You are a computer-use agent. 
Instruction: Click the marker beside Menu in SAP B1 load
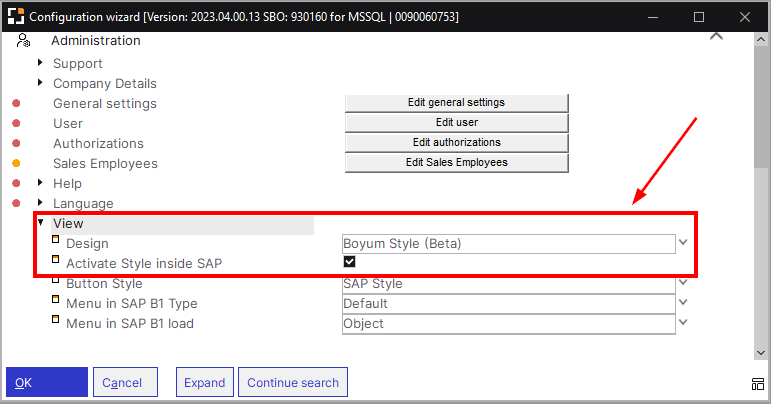pyautogui.click(x=56, y=319)
